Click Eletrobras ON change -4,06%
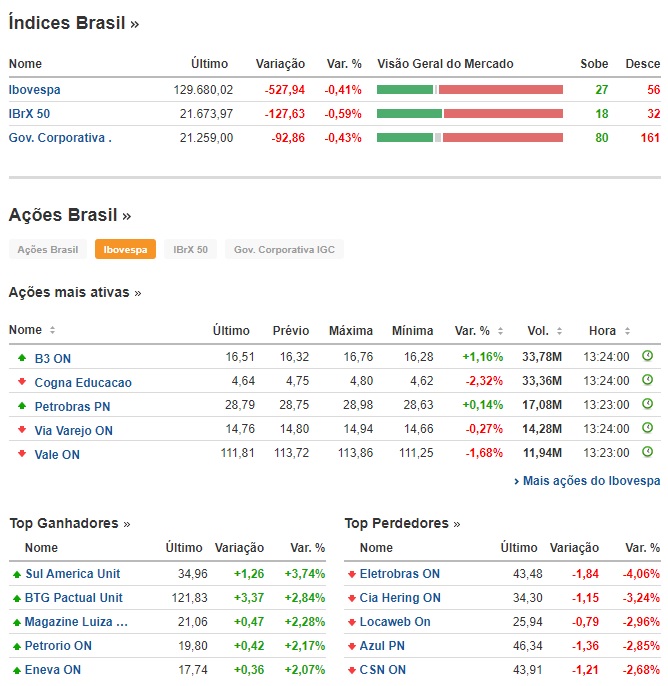The height and width of the screenshot is (686, 668). point(641,574)
